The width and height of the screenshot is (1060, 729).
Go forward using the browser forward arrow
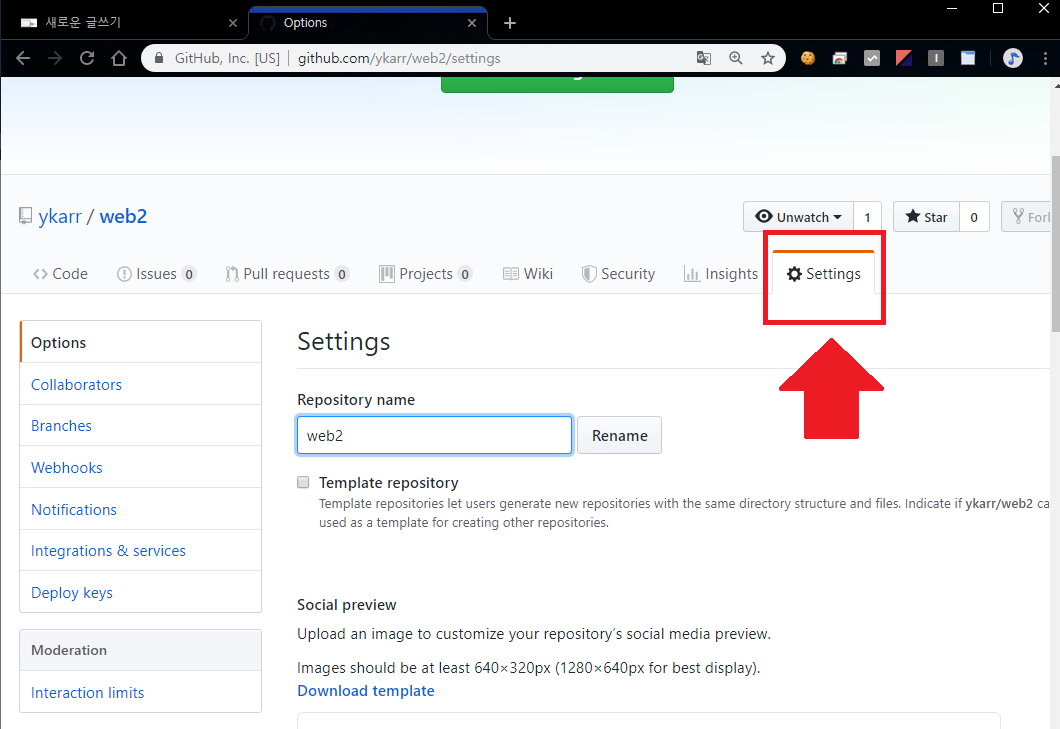point(55,58)
